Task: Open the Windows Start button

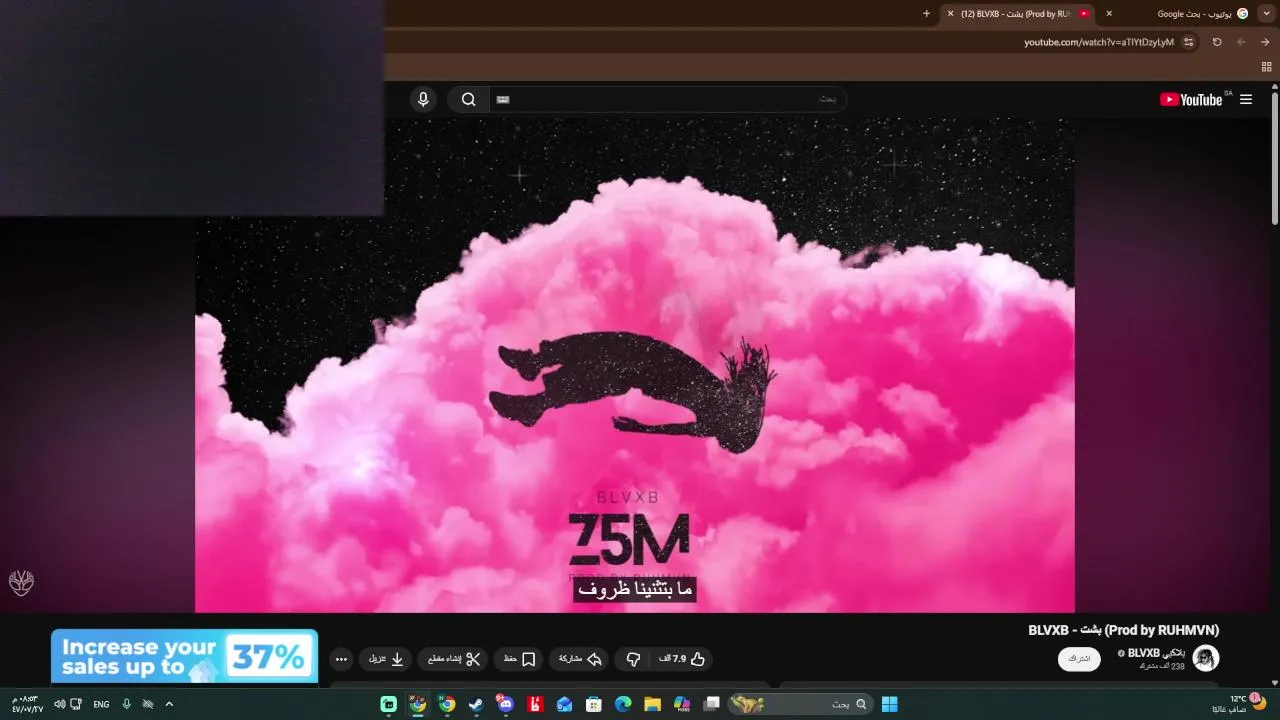Action: tap(889, 704)
